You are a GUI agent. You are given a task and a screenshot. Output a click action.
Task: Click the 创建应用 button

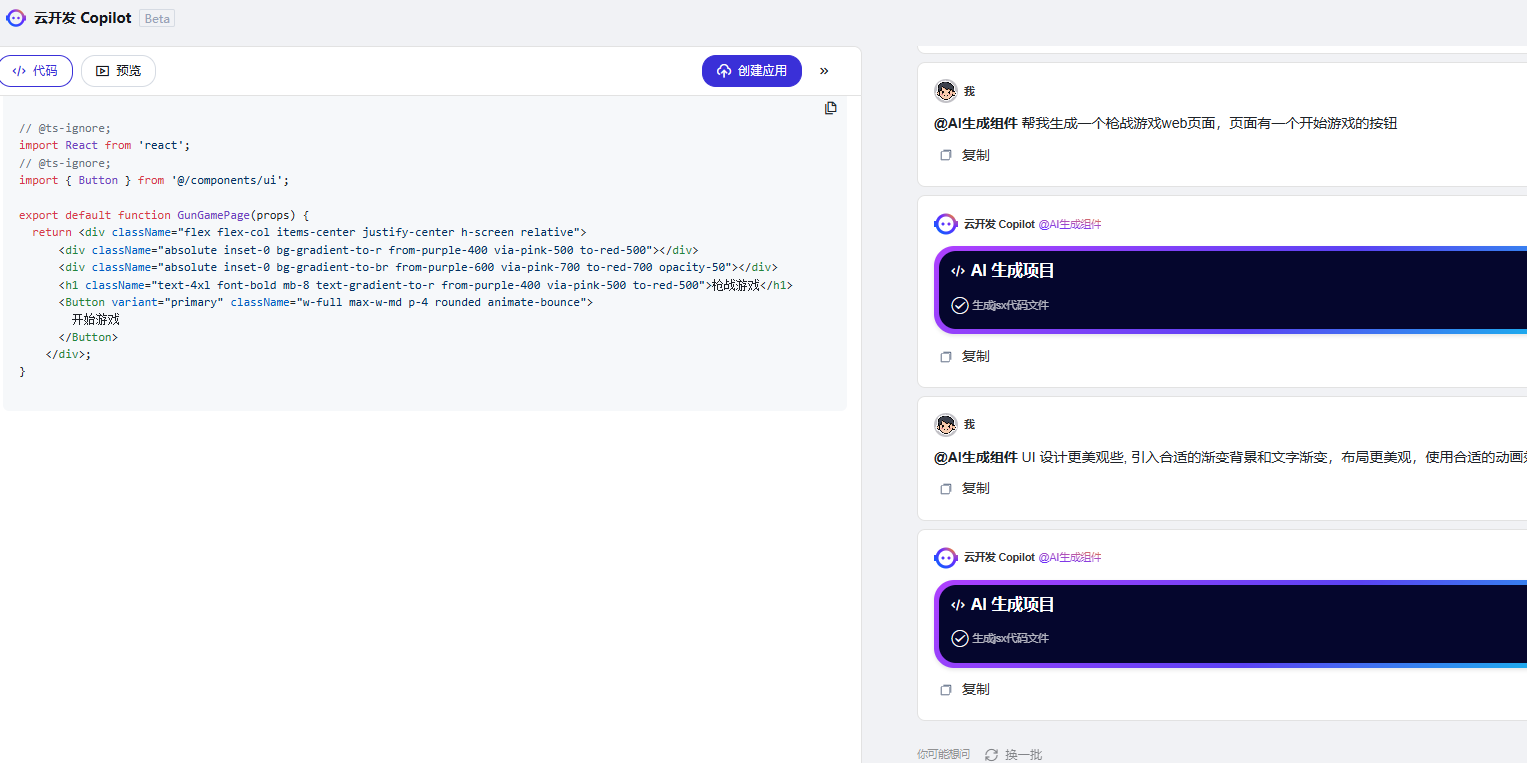coord(752,71)
